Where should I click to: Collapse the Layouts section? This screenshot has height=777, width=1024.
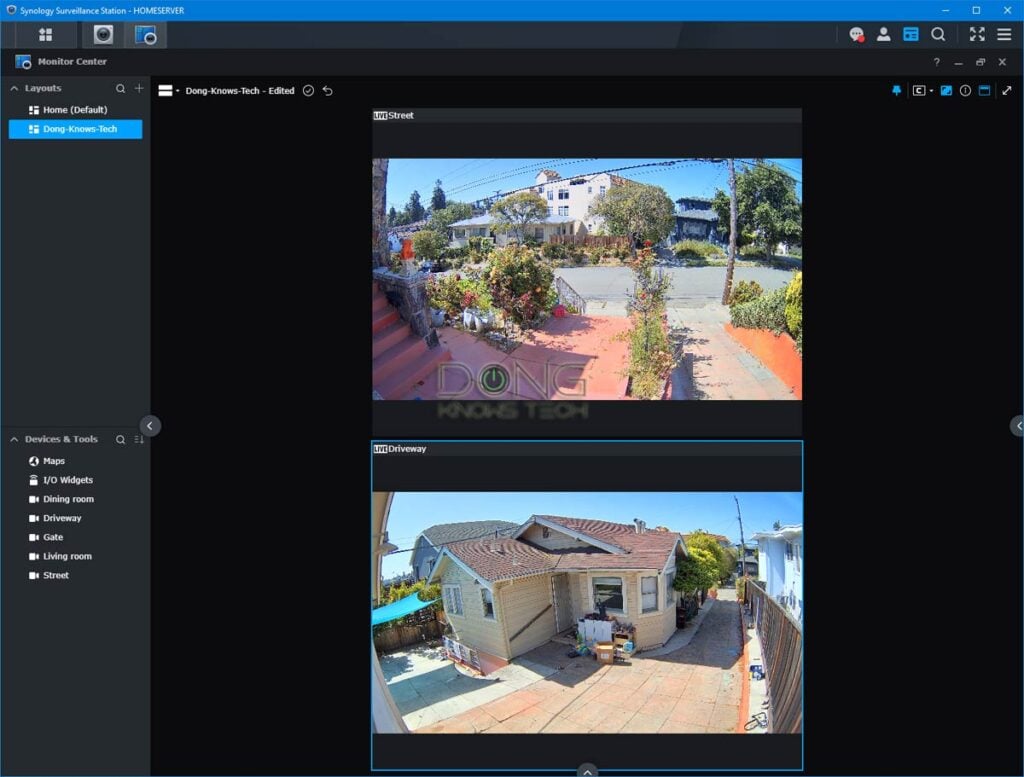14,88
